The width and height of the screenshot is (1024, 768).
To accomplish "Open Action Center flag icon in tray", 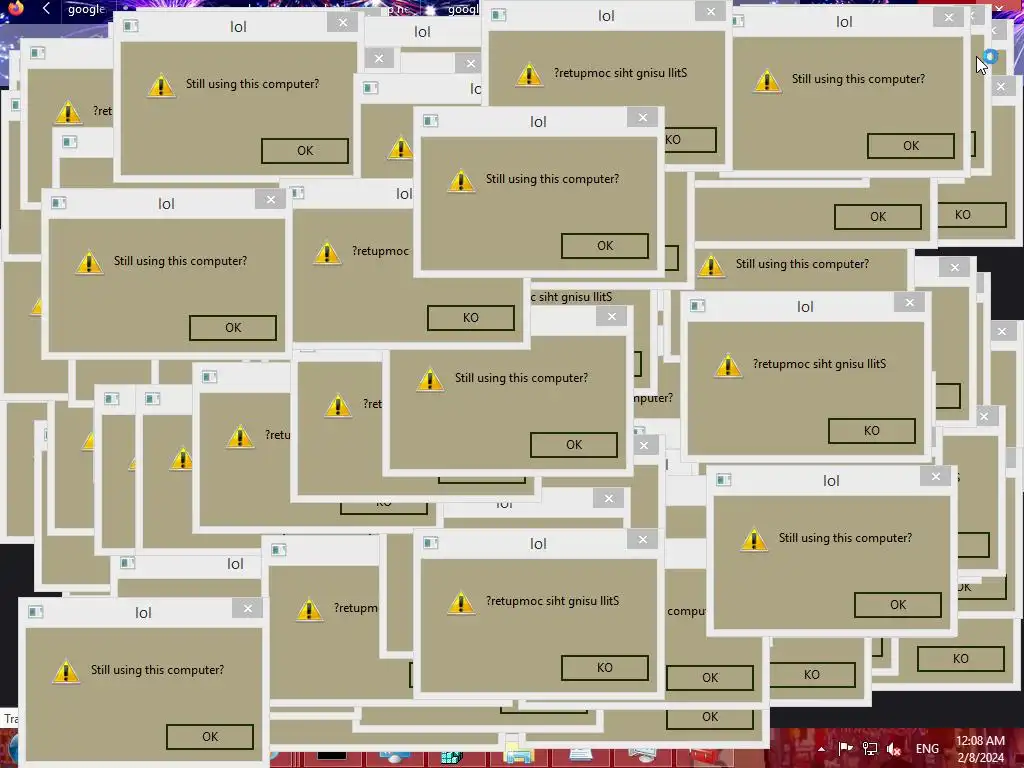I will click(x=845, y=748).
